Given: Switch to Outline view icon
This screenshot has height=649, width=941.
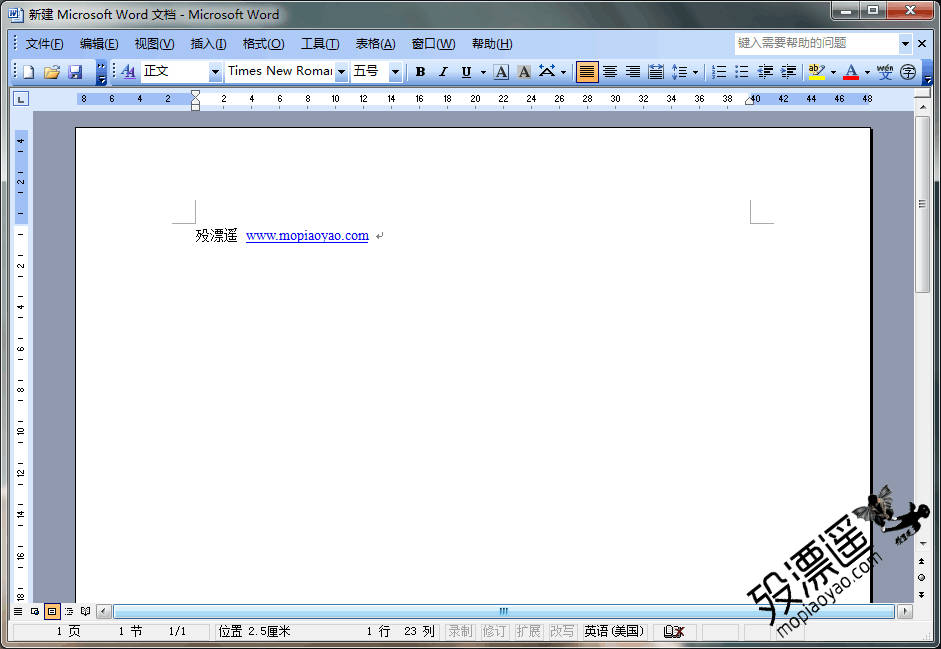Looking at the screenshot, I should click(69, 611).
